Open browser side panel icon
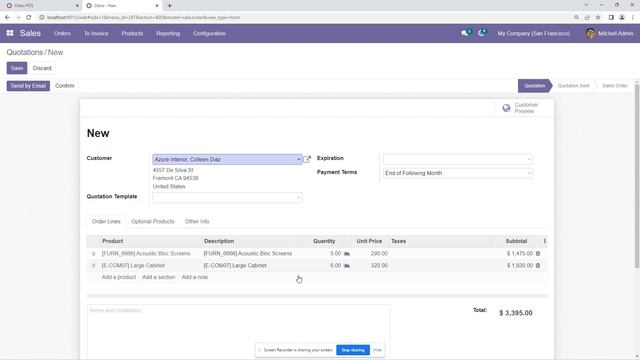Viewport: 640px width, 360px height. (x=611, y=18)
